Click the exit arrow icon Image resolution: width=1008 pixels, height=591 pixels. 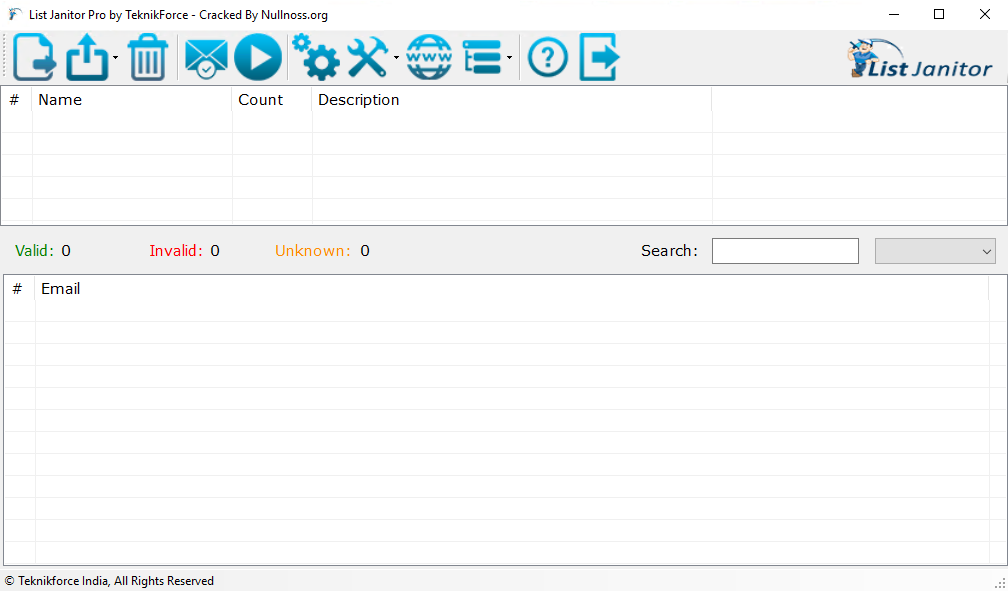[x=599, y=57]
